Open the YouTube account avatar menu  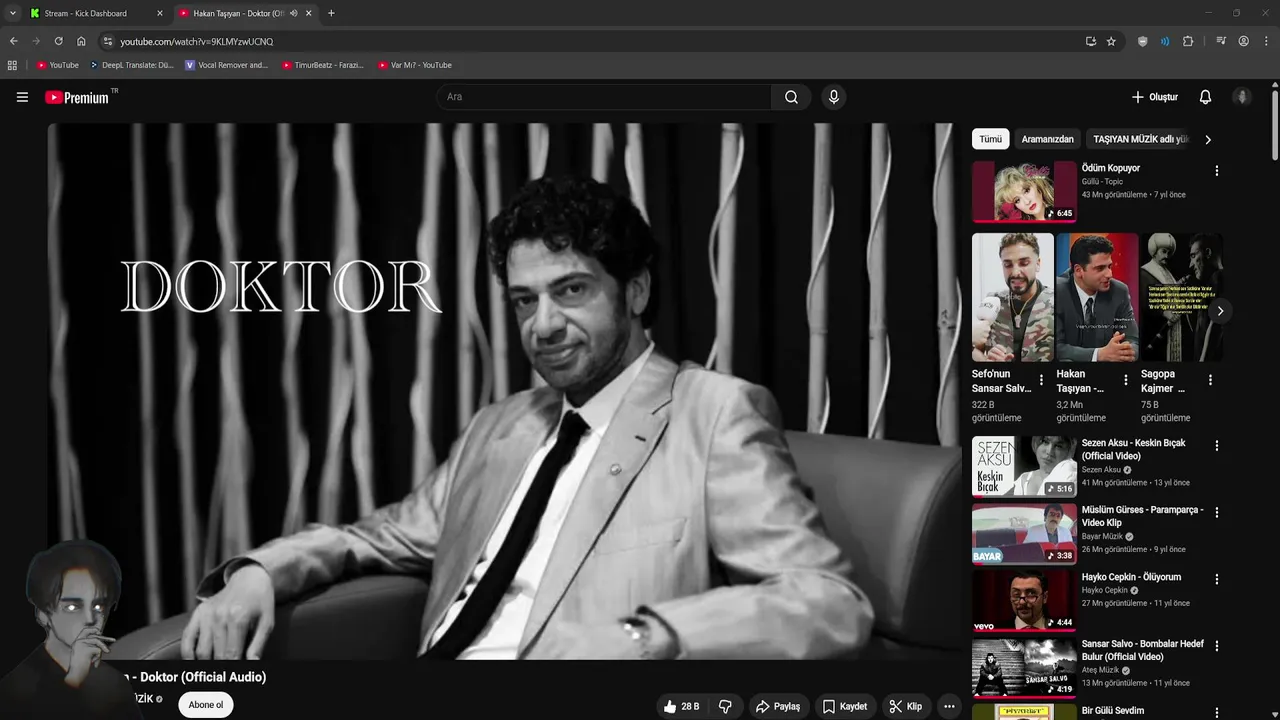(x=1242, y=97)
